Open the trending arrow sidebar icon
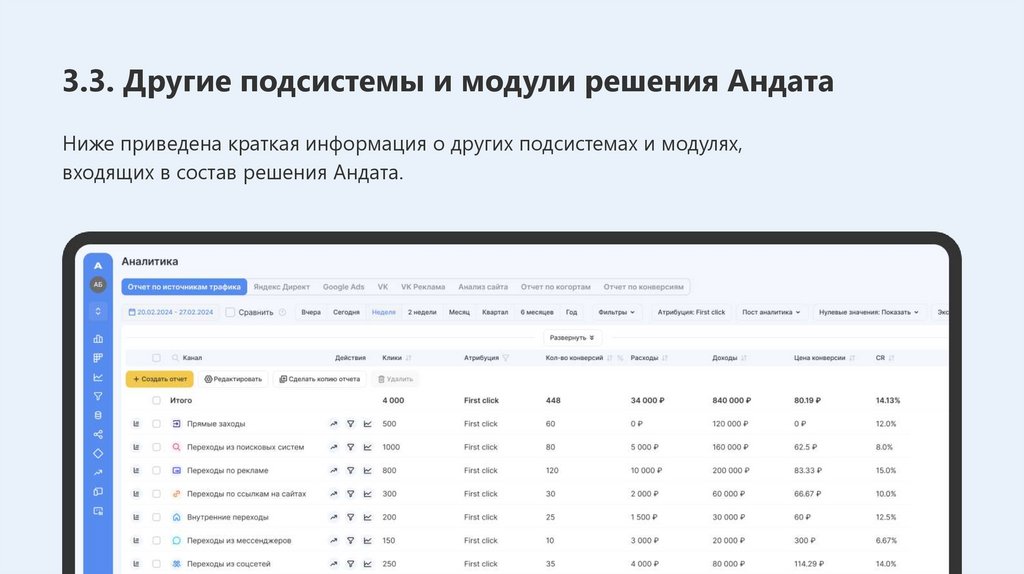Screen dimensions: 1024x574 point(98,472)
